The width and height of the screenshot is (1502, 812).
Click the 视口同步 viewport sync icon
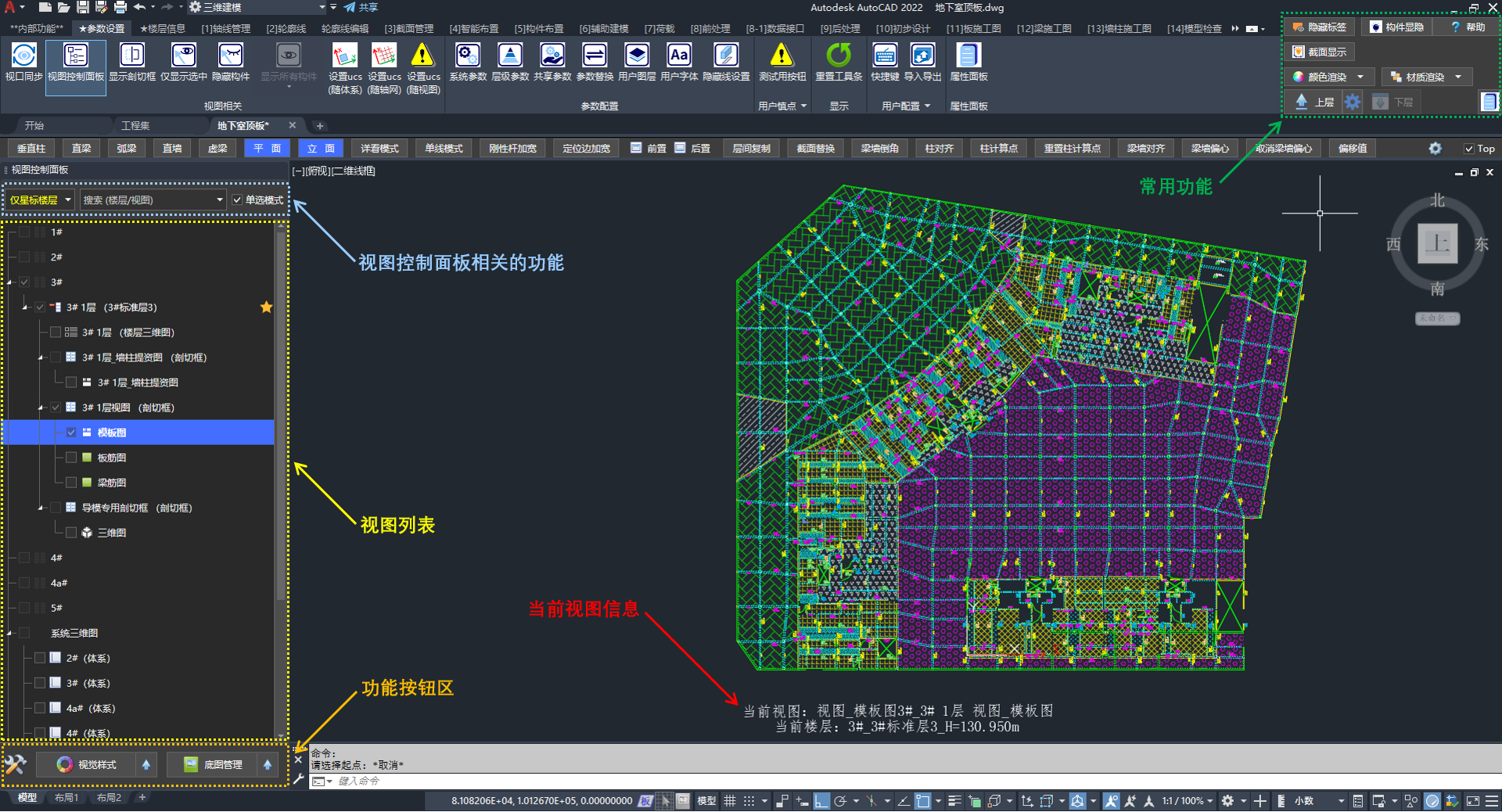[23, 56]
